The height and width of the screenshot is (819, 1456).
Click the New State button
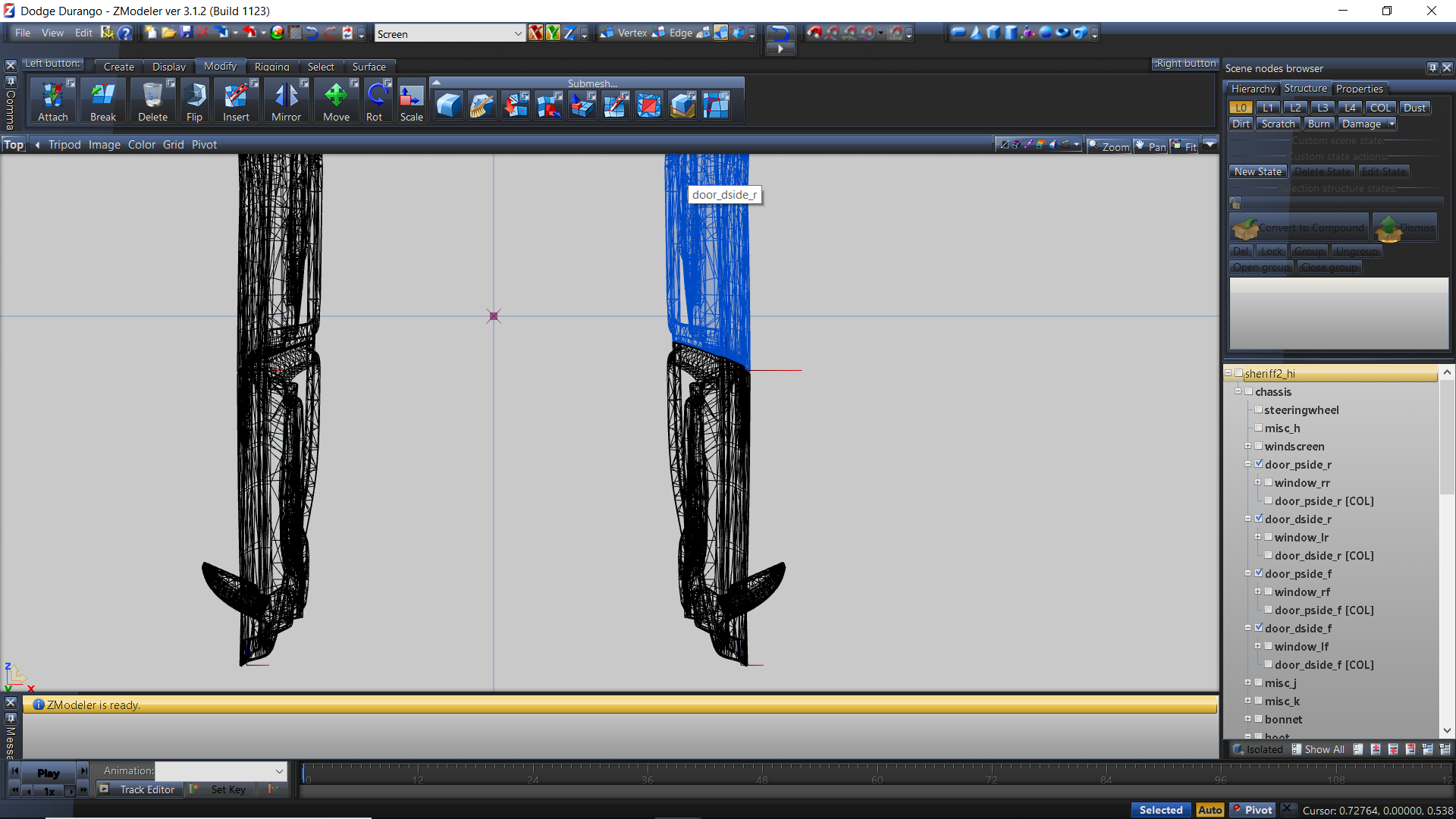[x=1257, y=171]
